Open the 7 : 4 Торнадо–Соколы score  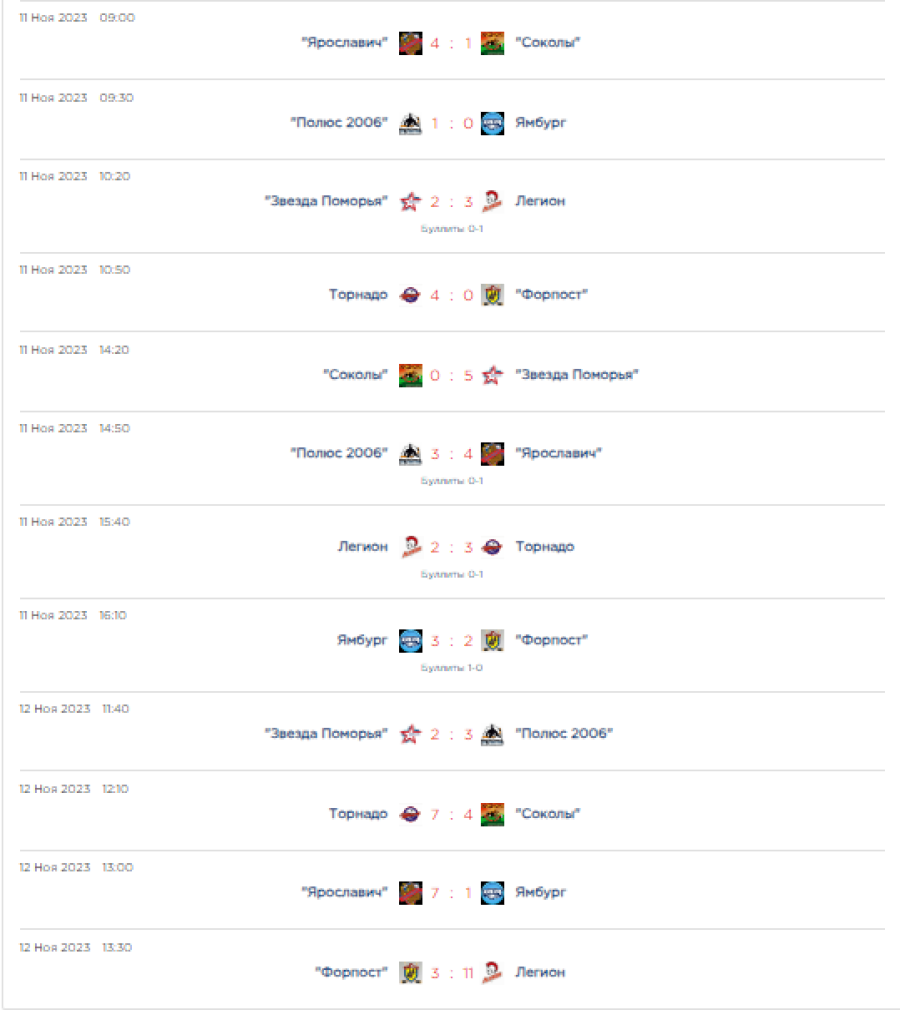(451, 814)
